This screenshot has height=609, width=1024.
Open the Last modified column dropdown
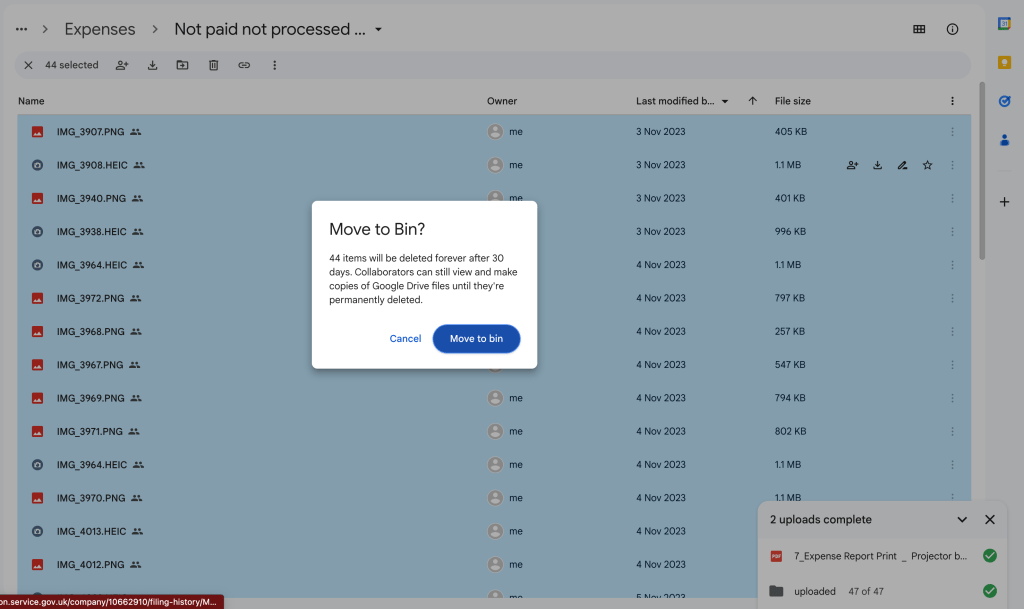point(725,101)
